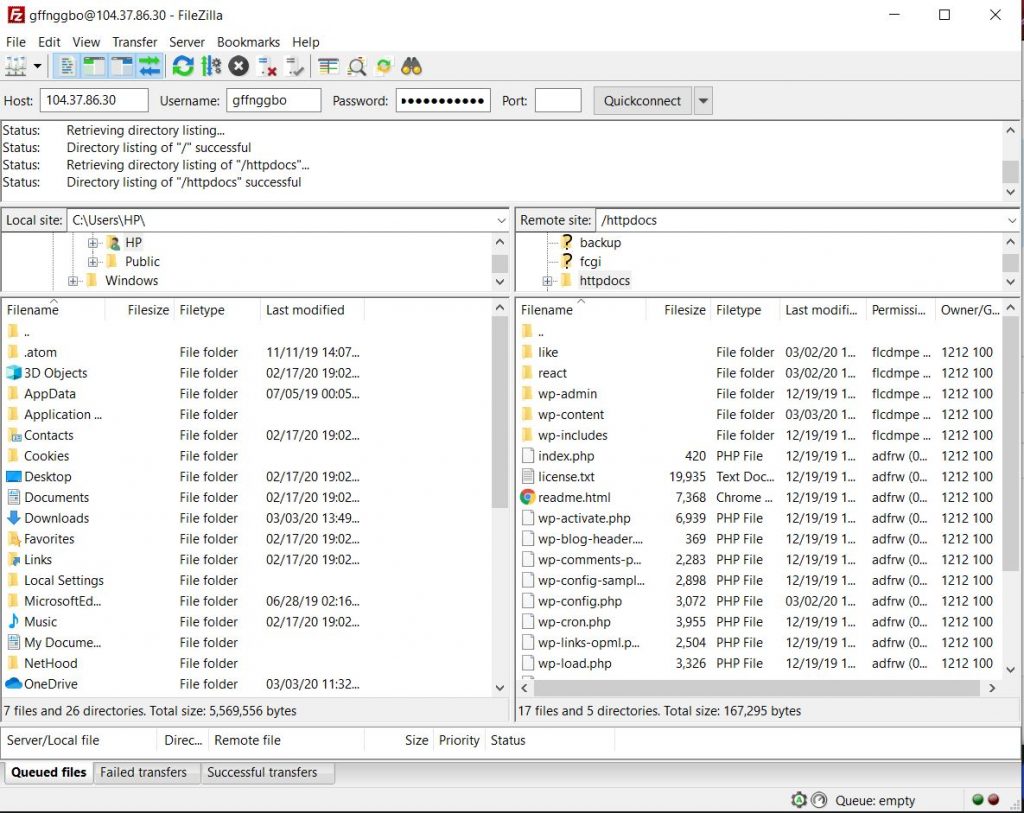Viewport: 1024px width, 813px height.
Task: Refresh file and folder lists
Action: click(183, 67)
